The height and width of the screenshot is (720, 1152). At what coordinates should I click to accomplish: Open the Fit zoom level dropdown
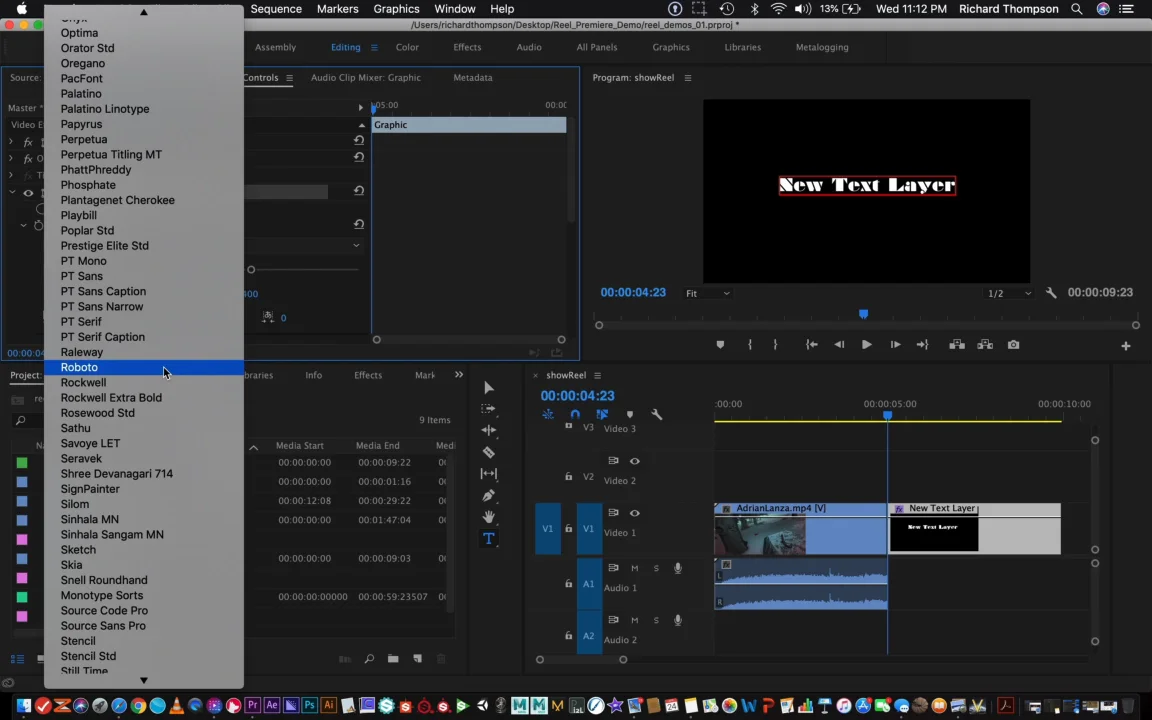(x=708, y=294)
